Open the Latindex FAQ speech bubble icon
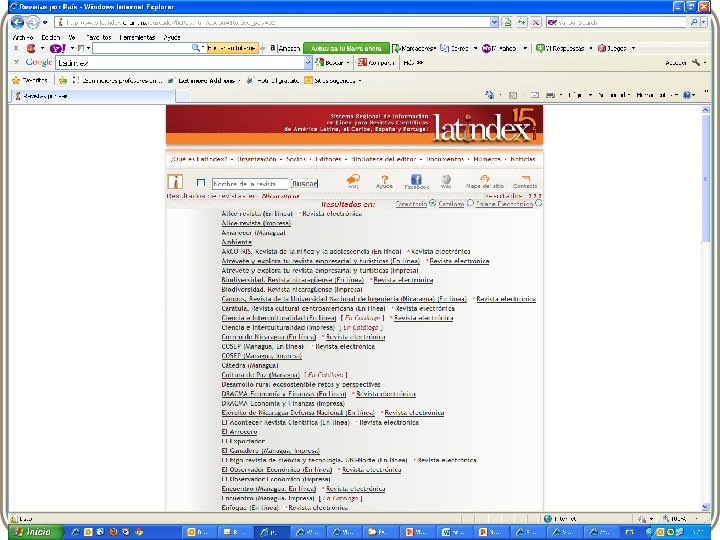 coord(353,181)
